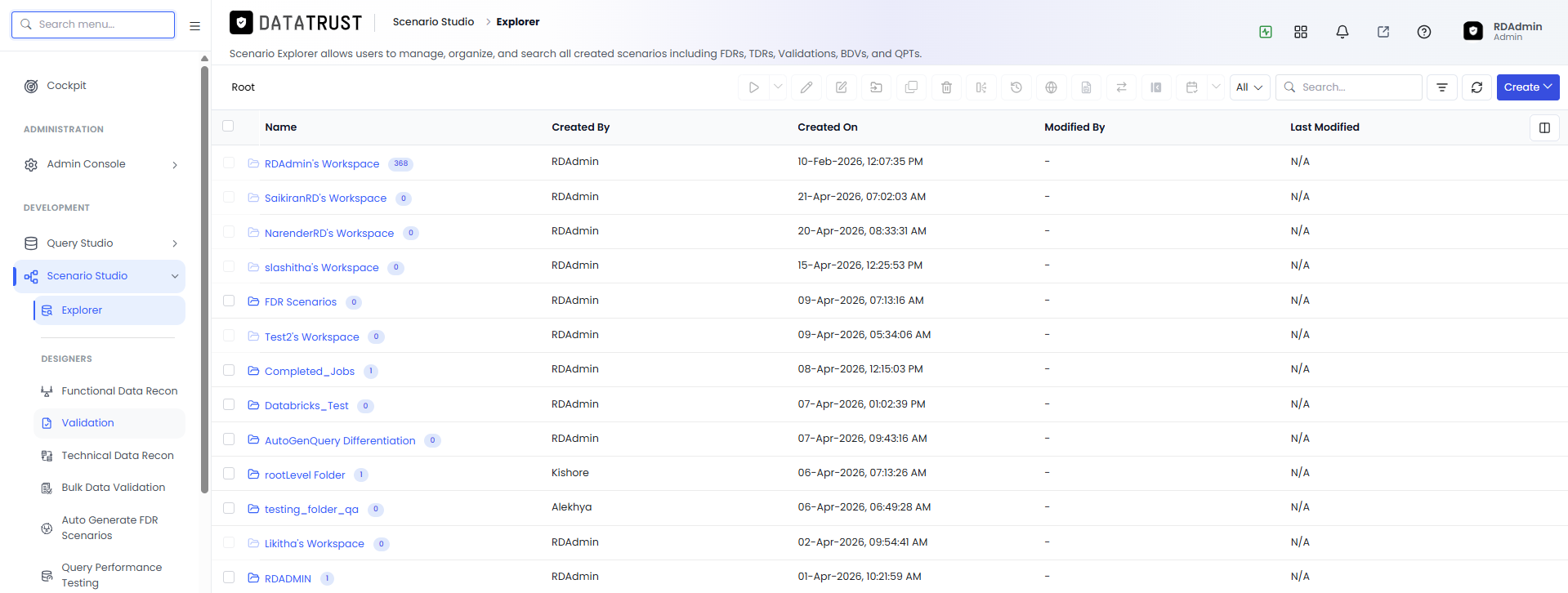Image resolution: width=1568 pixels, height=593 pixels.
Task: Check the FDR Scenarios row checkbox
Action: 229,301
